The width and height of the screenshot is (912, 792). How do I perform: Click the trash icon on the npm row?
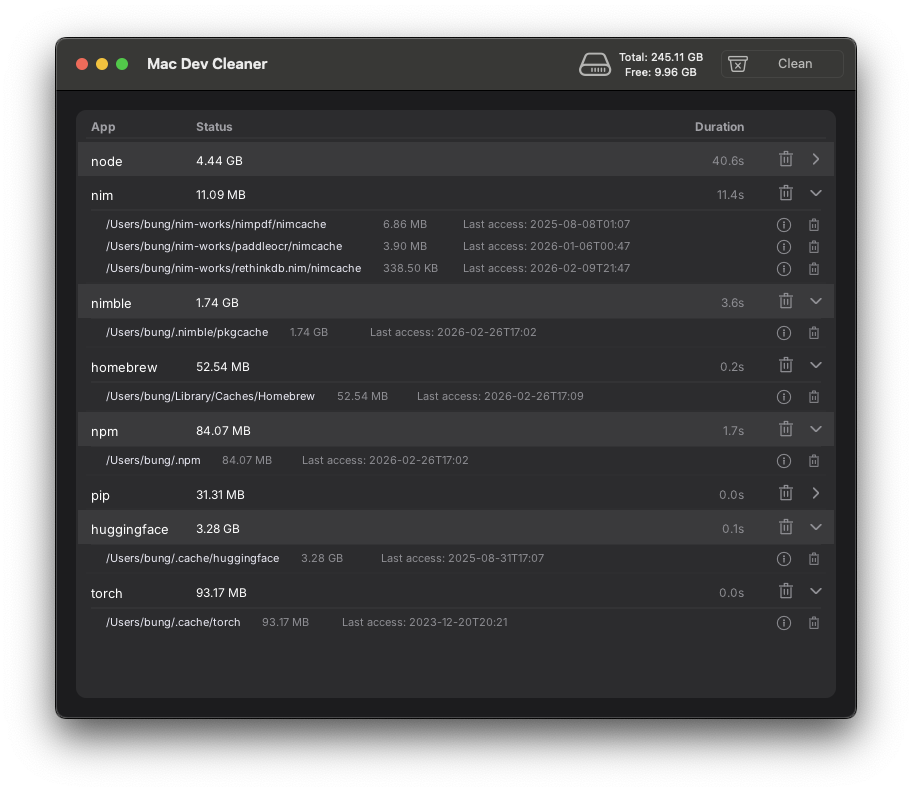786,428
